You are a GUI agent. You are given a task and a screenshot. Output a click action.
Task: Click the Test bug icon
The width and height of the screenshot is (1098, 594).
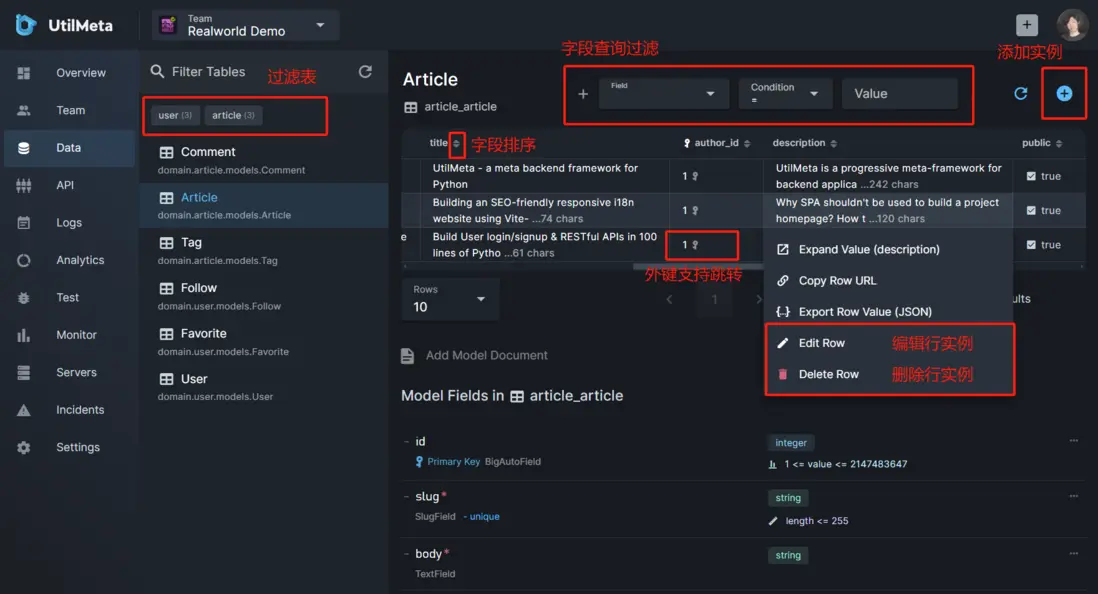tap(24, 298)
